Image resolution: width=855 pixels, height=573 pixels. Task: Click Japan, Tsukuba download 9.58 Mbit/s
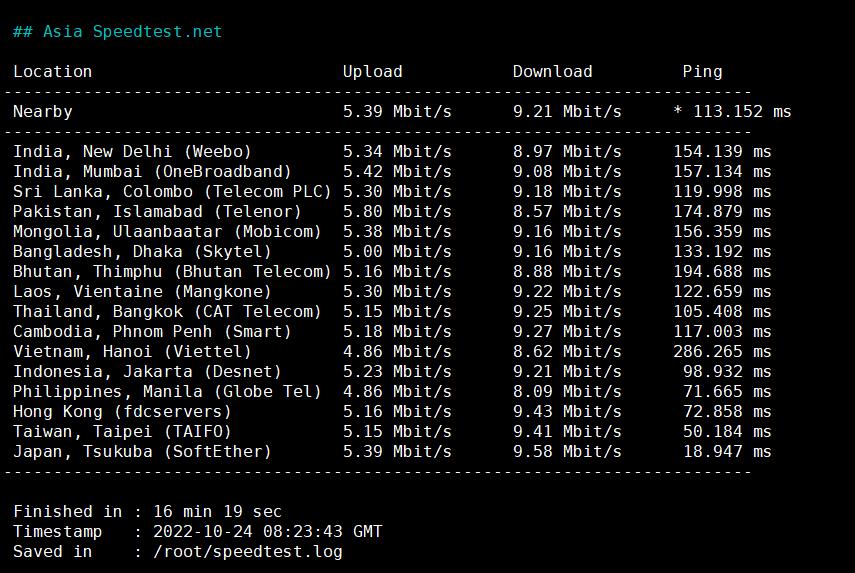click(567, 452)
